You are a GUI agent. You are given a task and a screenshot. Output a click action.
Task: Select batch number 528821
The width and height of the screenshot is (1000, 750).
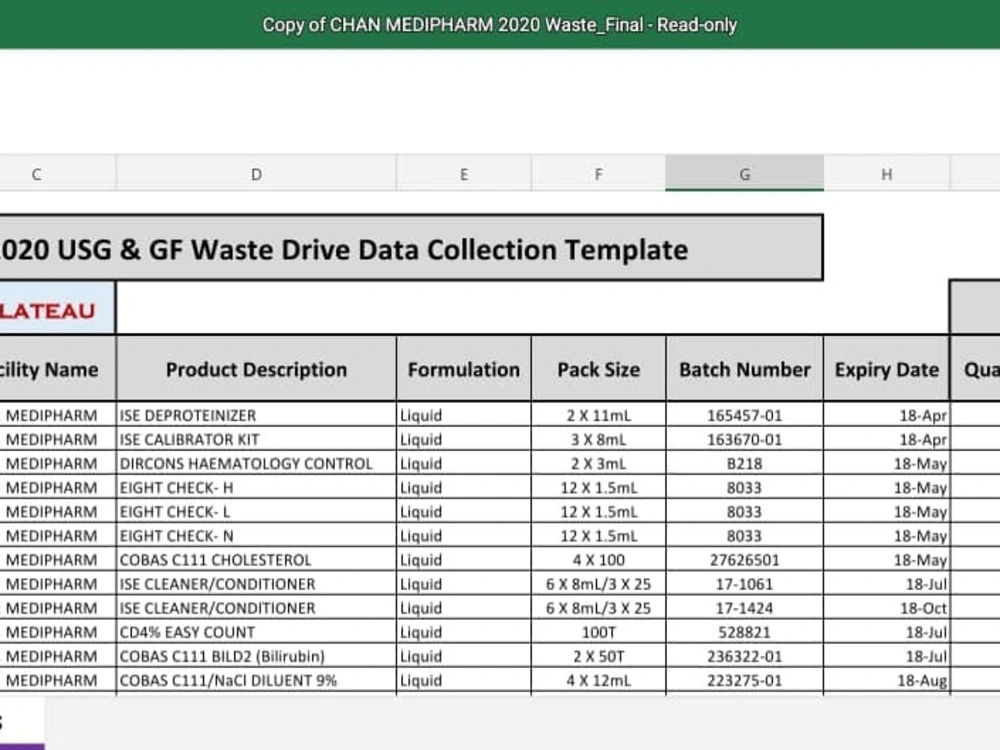pos(744,632)
